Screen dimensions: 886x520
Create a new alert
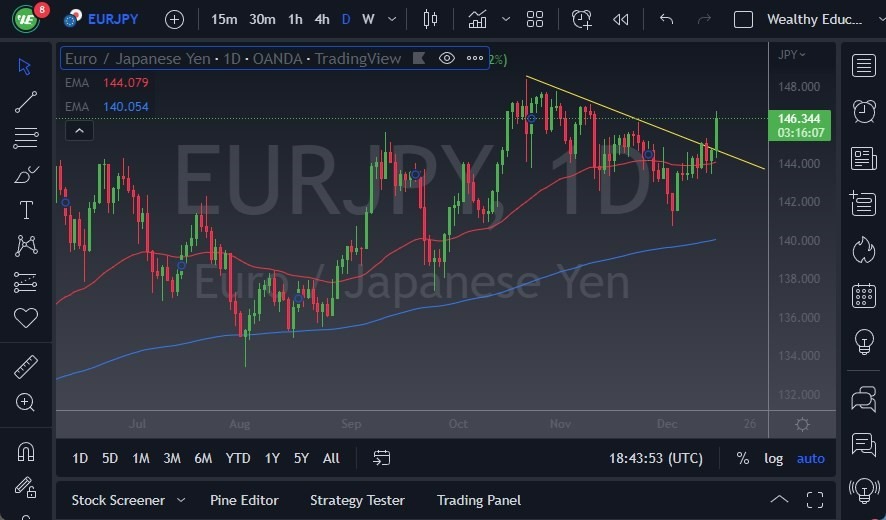tap(581, 19)
